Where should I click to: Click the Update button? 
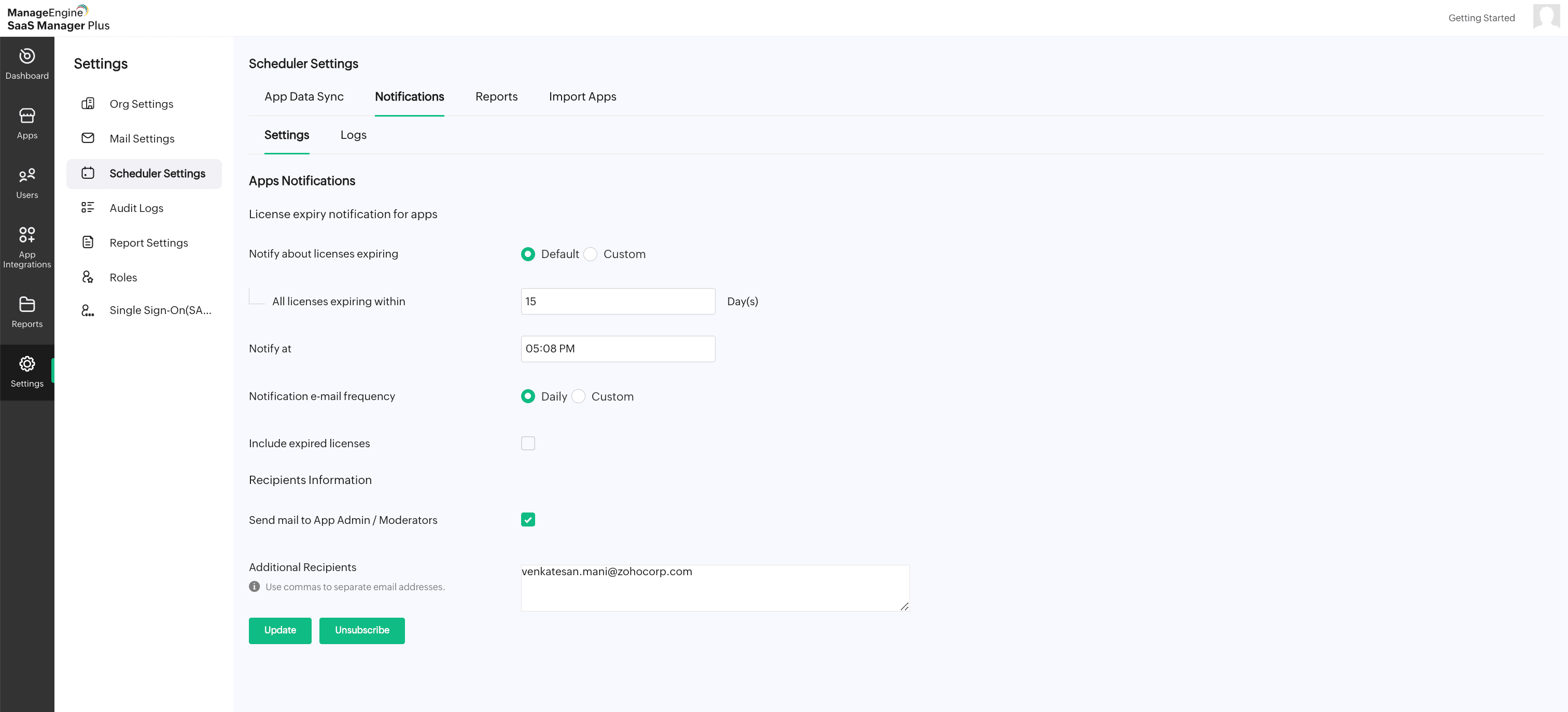280,631
